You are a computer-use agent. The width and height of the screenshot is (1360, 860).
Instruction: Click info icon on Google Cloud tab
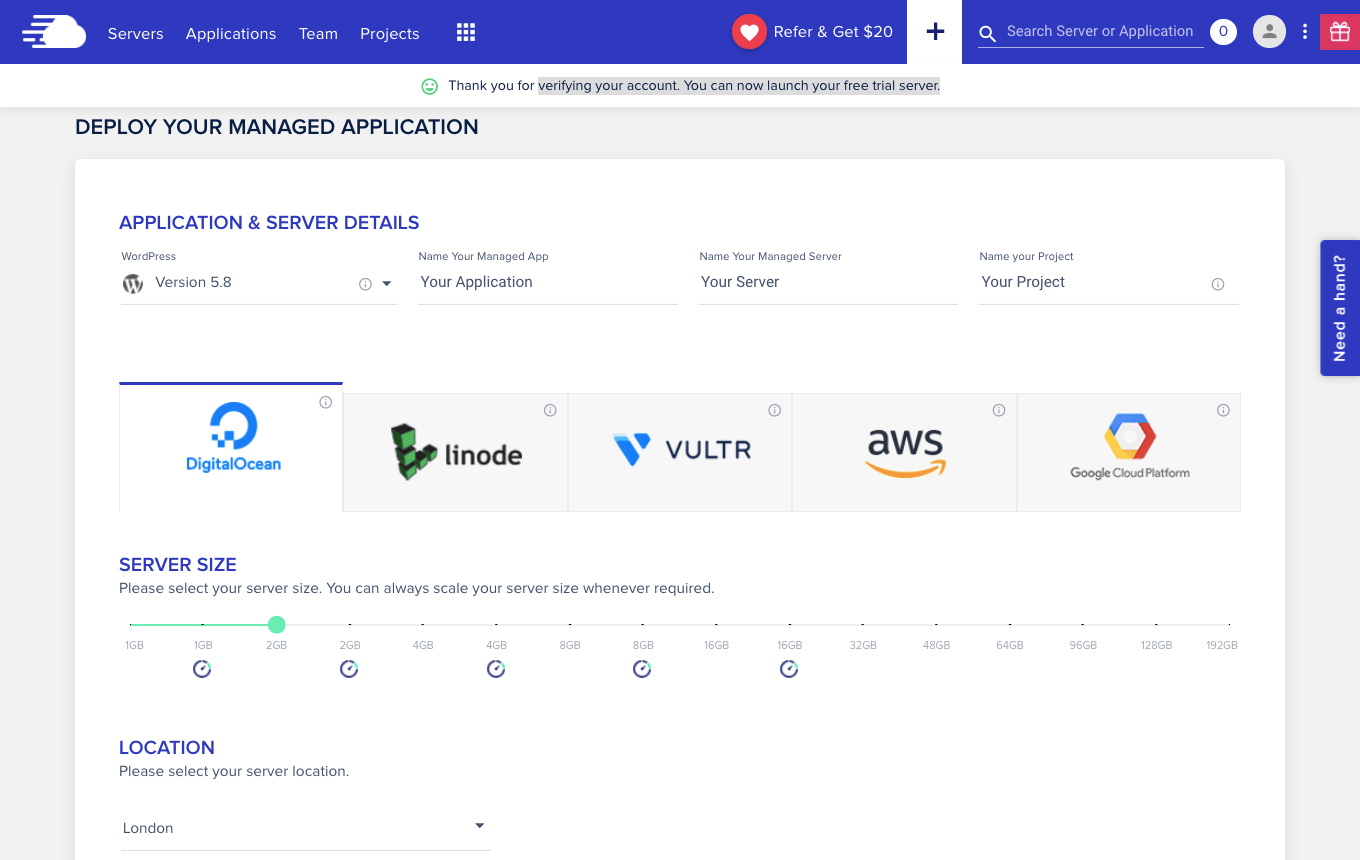1223,410
